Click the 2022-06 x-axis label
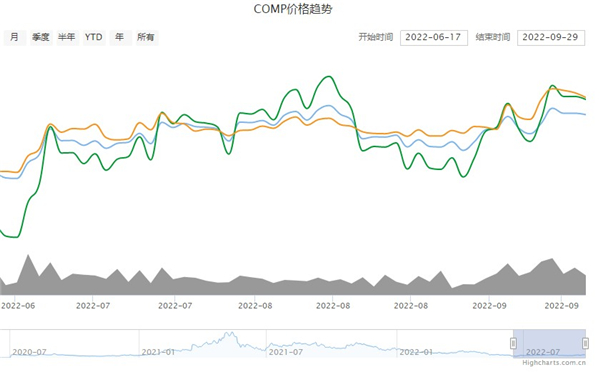Viewport: 600px width, 374px height. point(18,306)
